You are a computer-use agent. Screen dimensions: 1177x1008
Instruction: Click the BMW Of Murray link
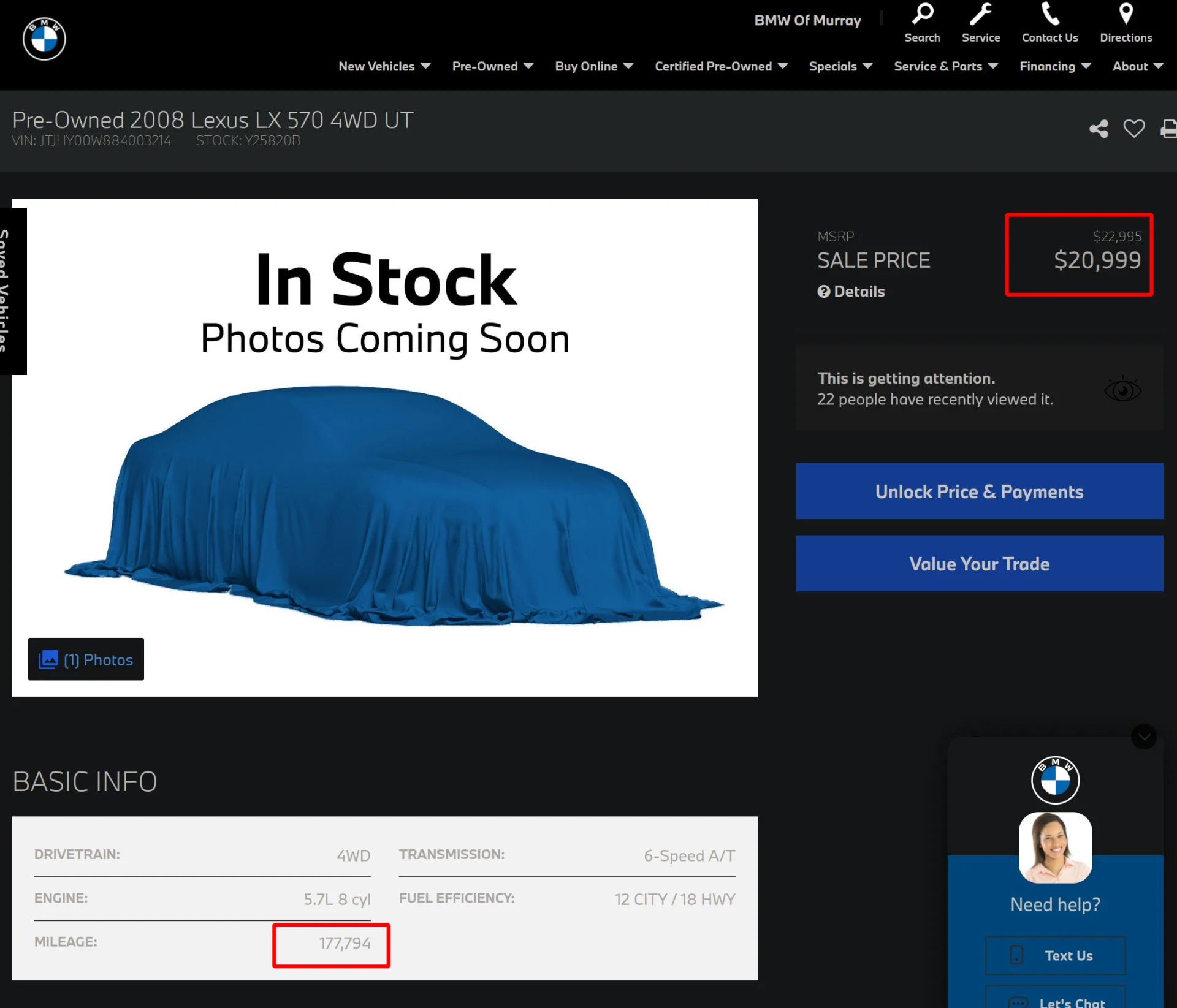807,21
